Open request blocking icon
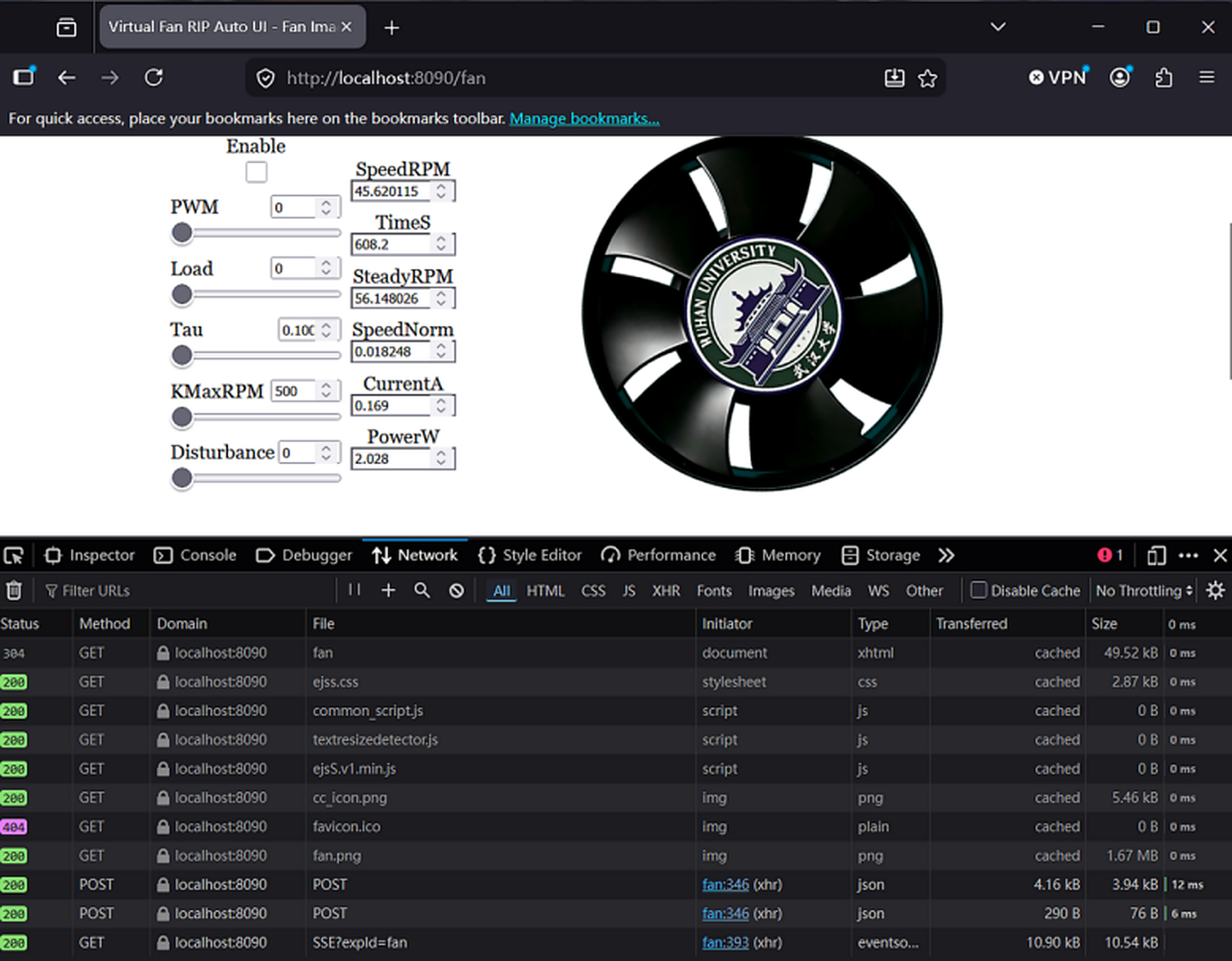1232x961 pixels. tap(456, 591)
